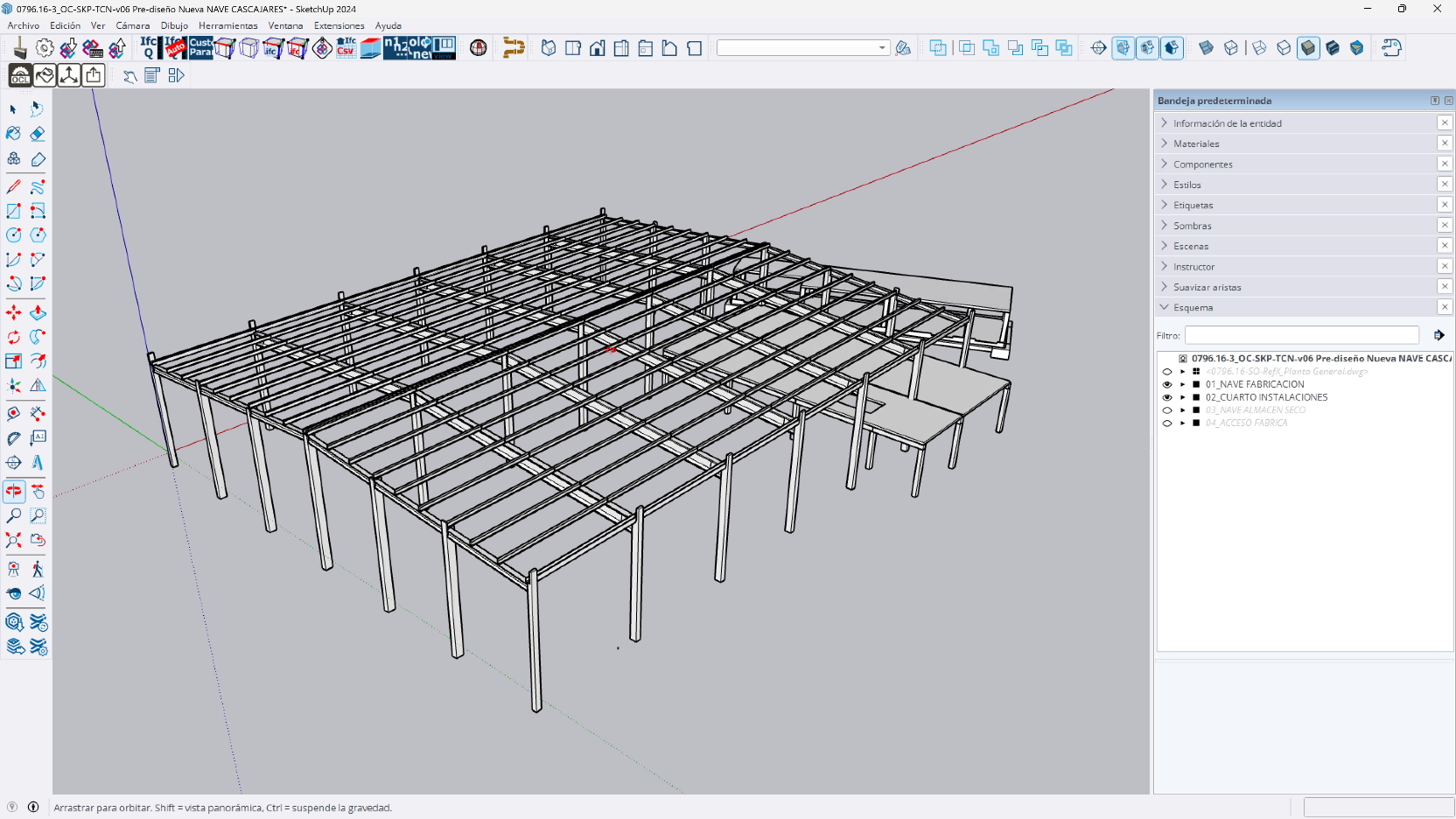Close the Materiales panel
1456x819 pixels.
coord(1445,143)
